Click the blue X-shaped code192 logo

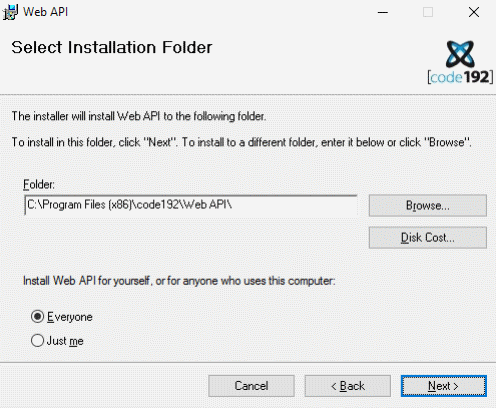(x=460, y=53)
